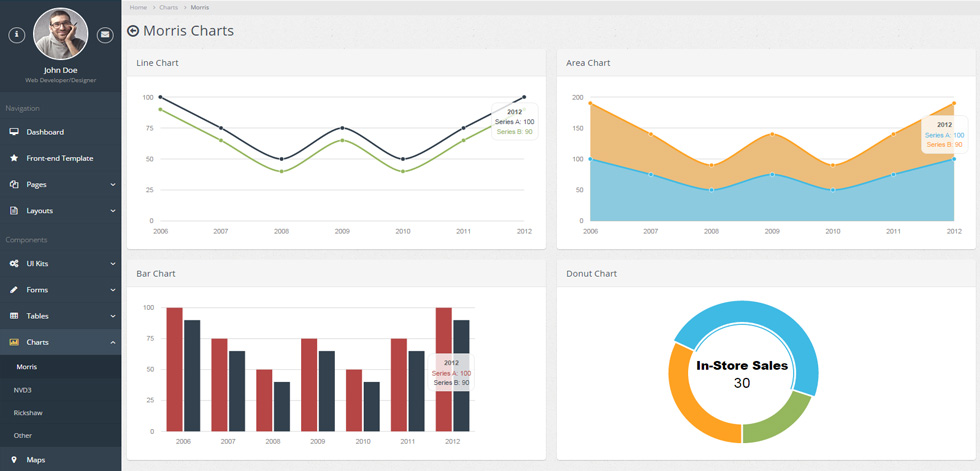Click the red 2006 bar in Bar Chart
The width and height of the screenshot is (980, 471).
coord(174,369)
